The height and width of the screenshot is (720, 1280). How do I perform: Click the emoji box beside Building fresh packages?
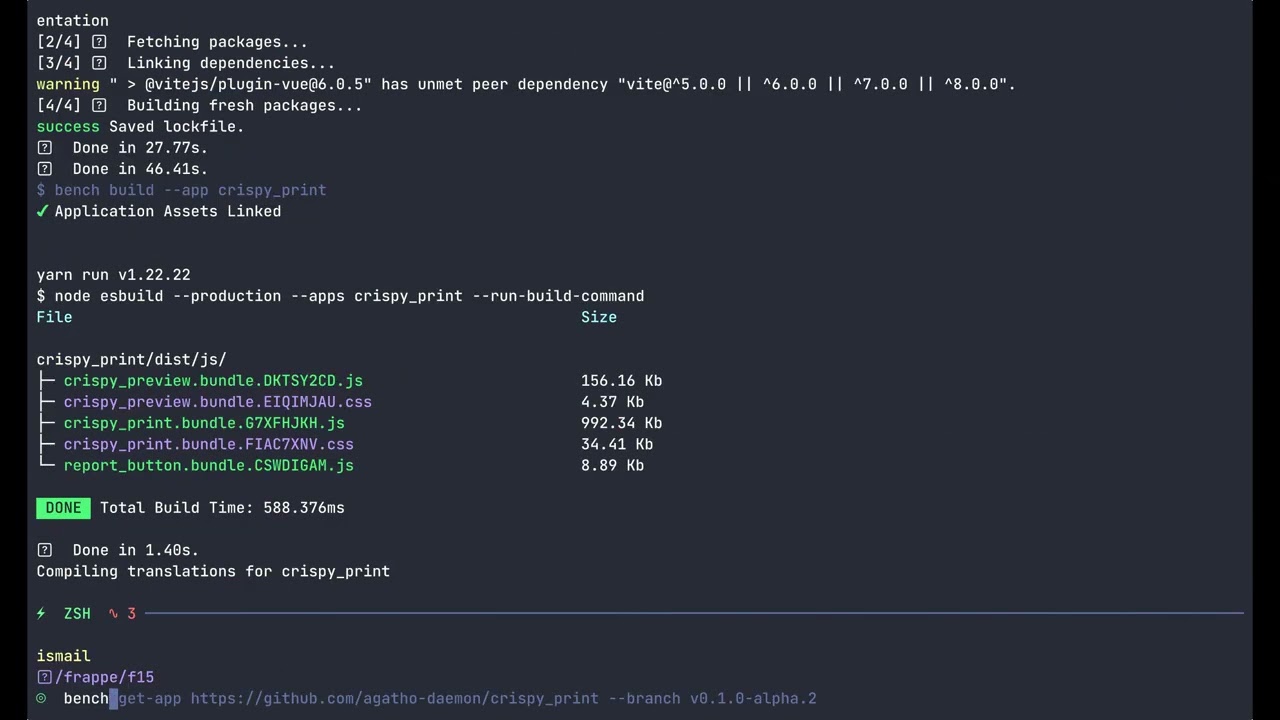[99, 105]
